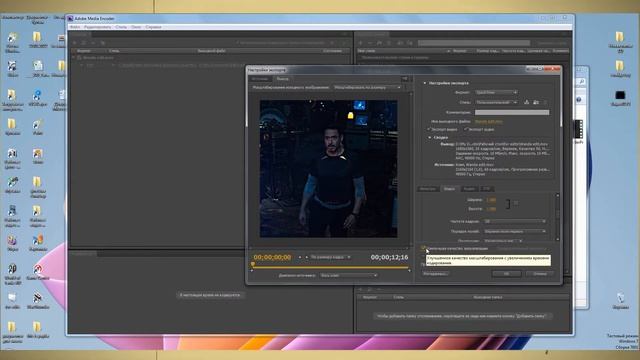Screen dimensions: 640x360
Task: Open the pixel aspect ratio dropdown
Action: (x=503, y=241)
